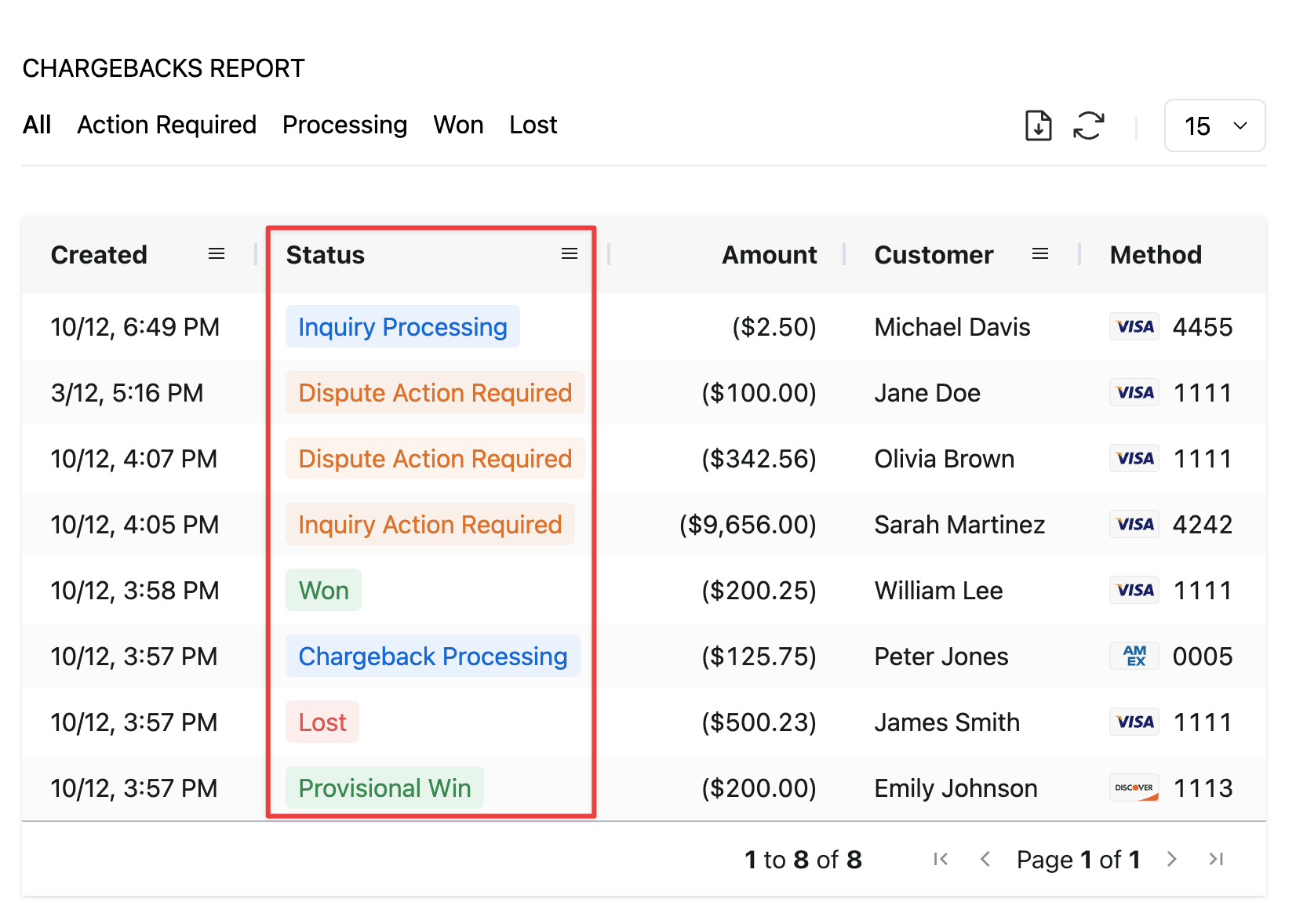
Task: Open the page size dropdown showing 15
Action: click(x=1214, y=126)
